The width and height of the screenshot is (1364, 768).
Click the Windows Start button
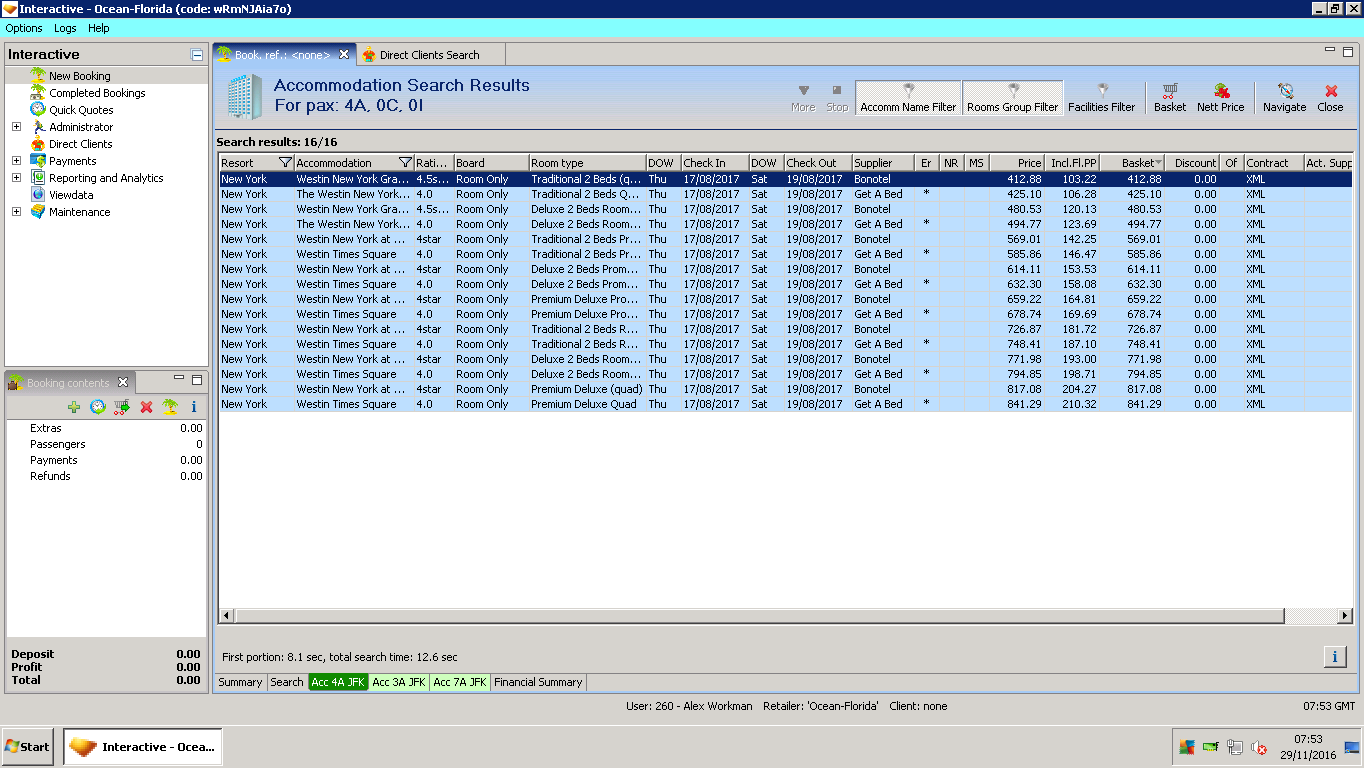click(28, 747)
